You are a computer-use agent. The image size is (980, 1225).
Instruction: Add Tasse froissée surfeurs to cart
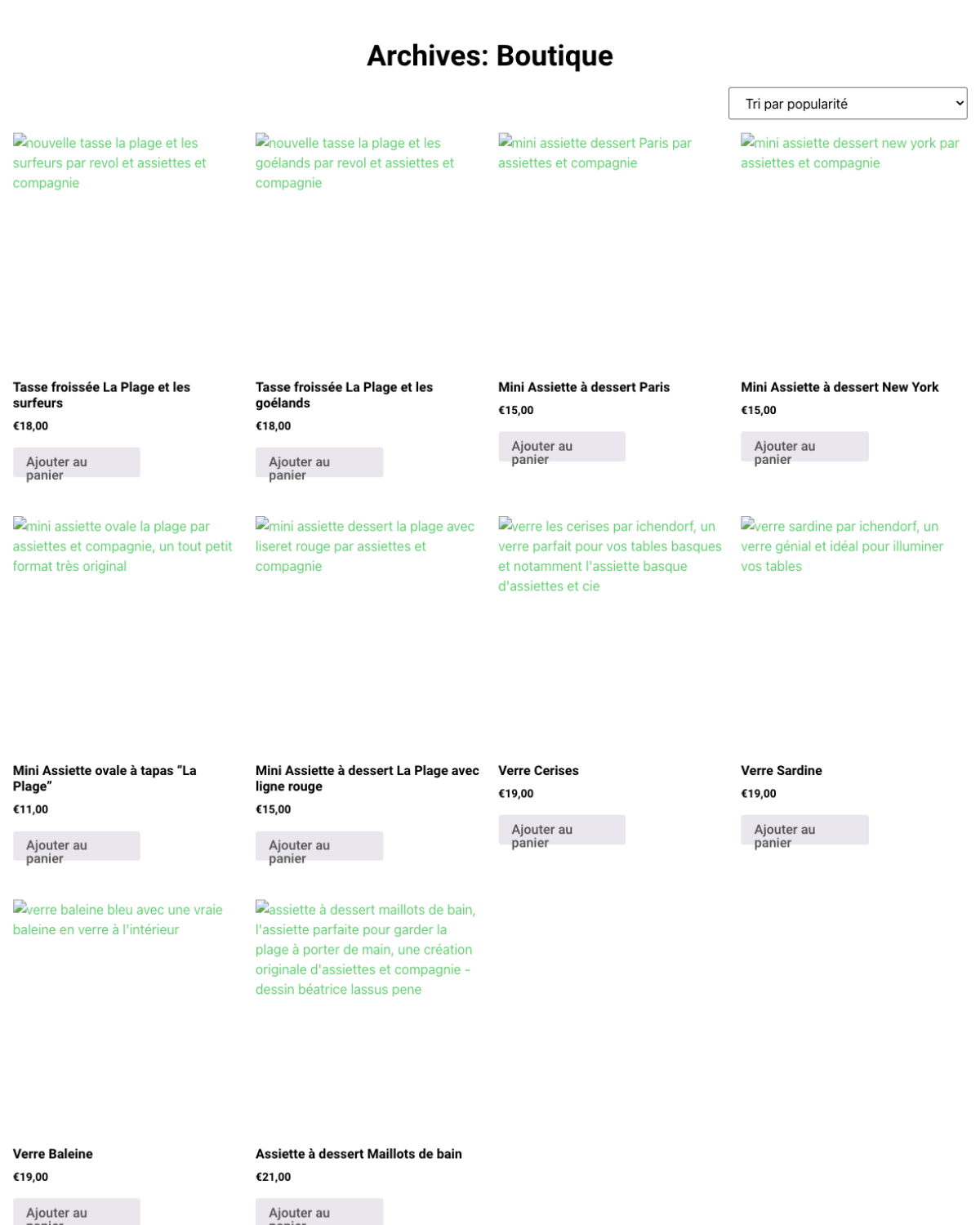click(76, 462)
